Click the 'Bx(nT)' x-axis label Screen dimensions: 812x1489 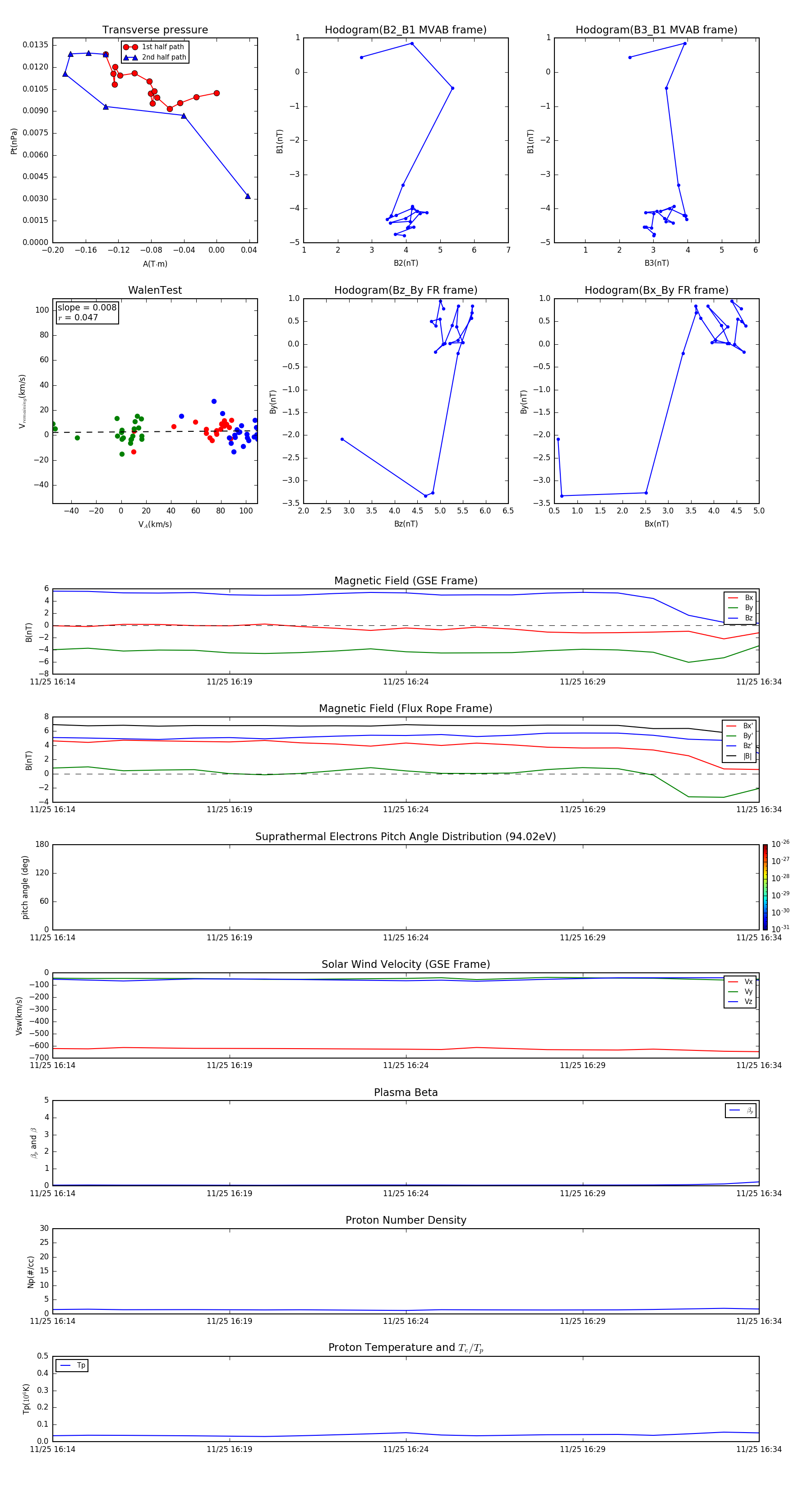pos(656,524)
